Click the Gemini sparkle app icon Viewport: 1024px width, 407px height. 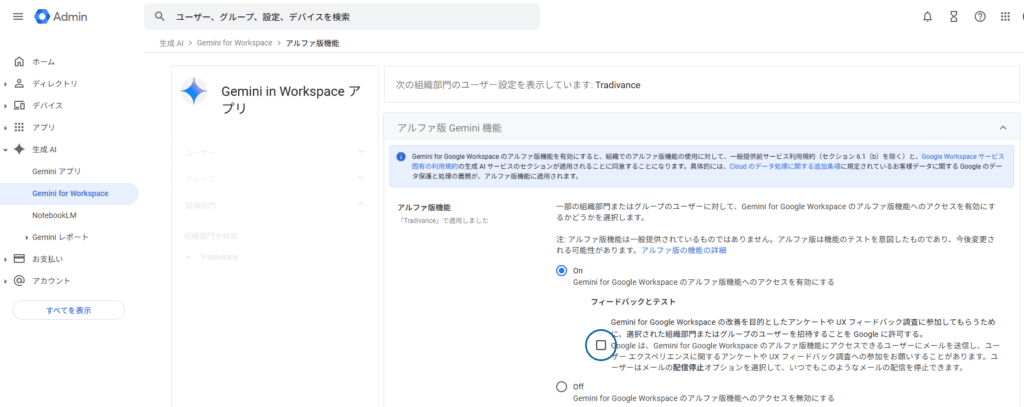[x=194, y=92]
